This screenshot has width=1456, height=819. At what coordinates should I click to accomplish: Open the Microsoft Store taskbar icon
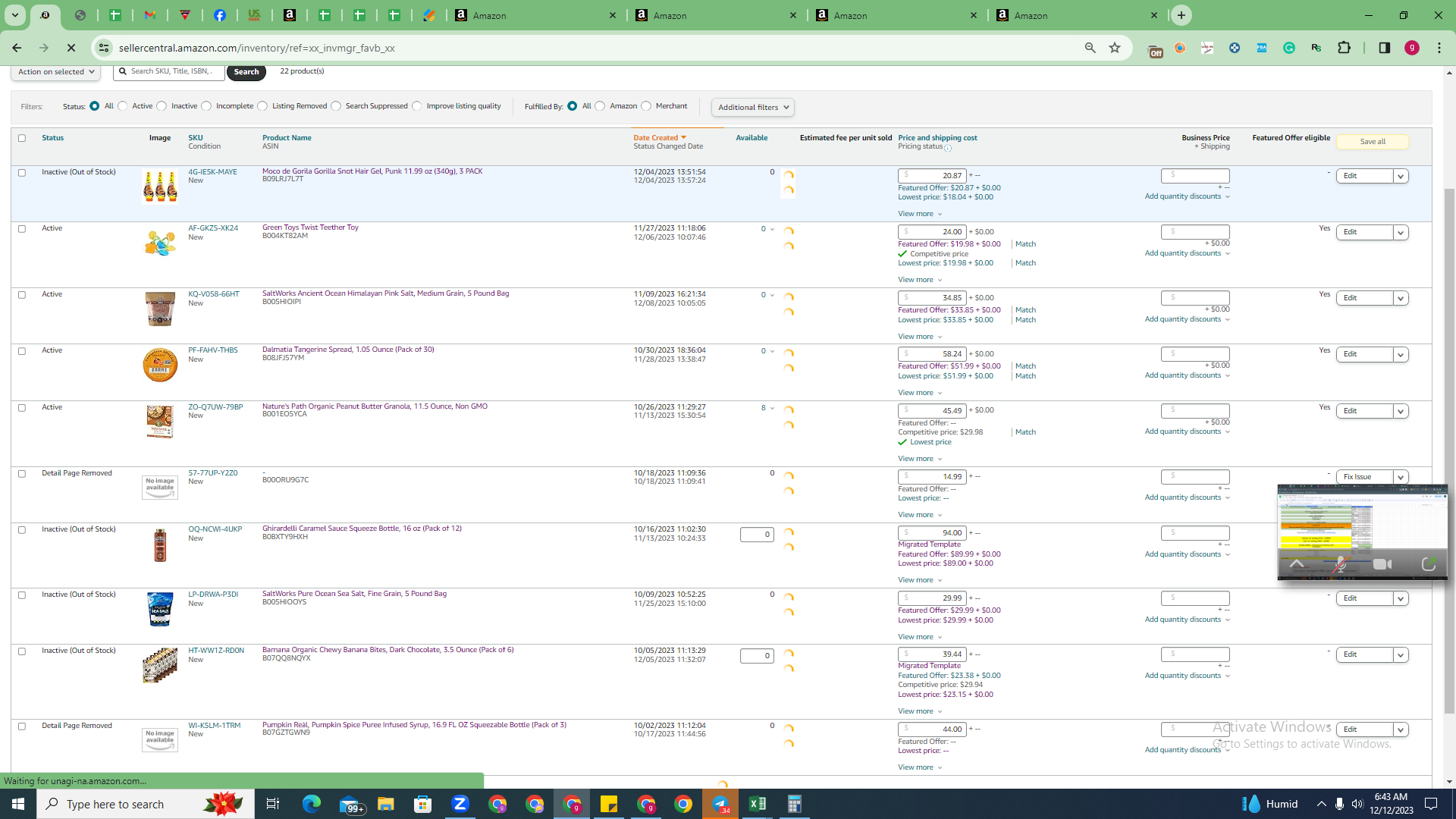423,804
